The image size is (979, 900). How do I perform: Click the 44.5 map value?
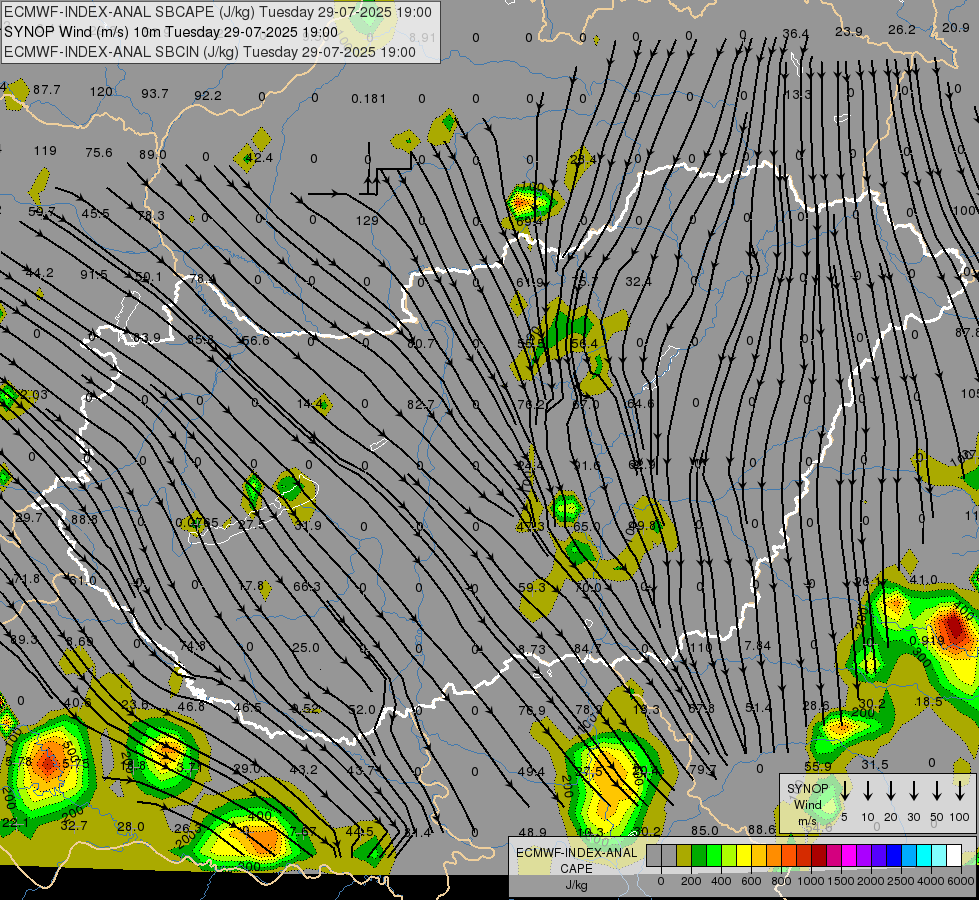[360, 831]
